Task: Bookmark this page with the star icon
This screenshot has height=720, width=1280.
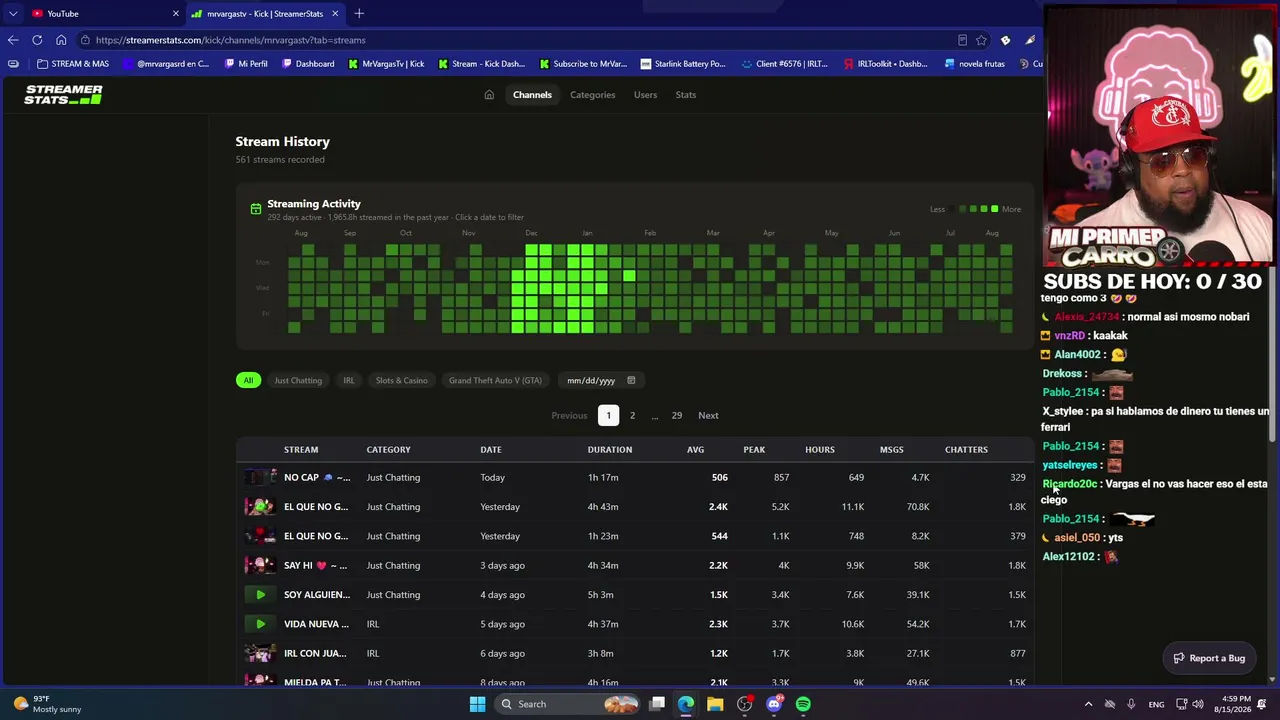Action: coord(981,40)
